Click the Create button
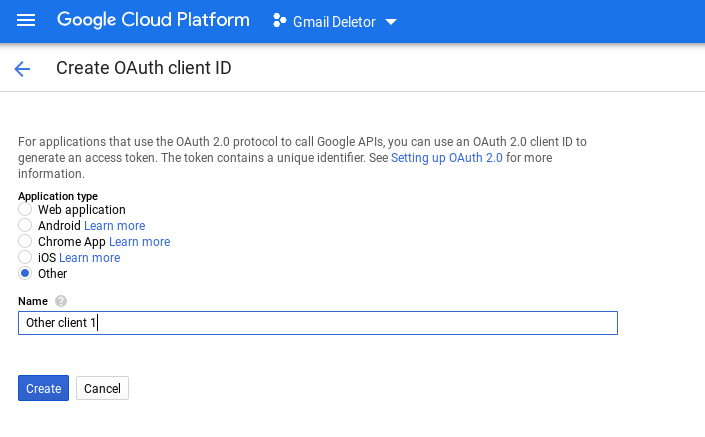The width and height of the screenshot is (705, 437). pos(44,388)
